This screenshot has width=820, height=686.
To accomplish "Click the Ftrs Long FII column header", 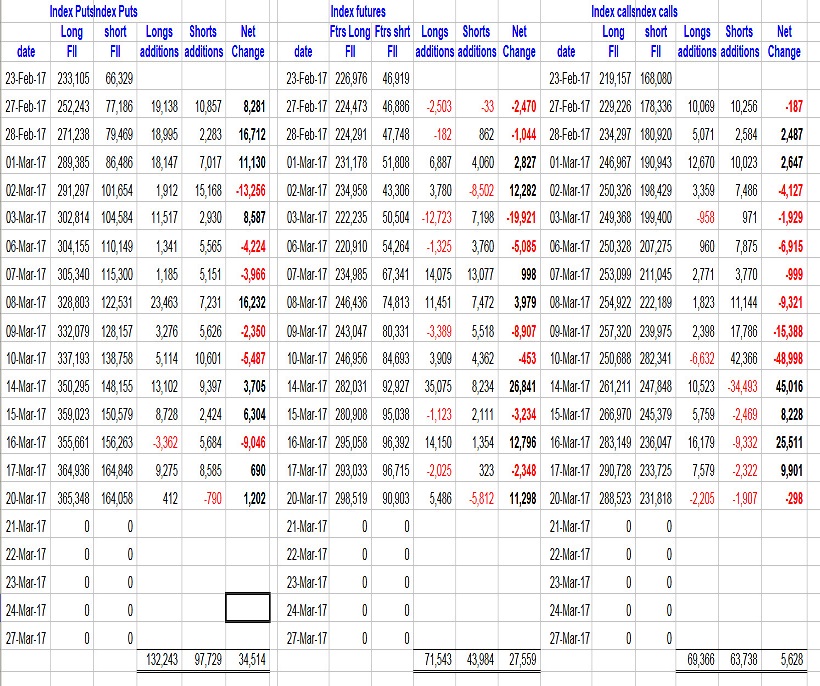I will [x=350, y=42].
